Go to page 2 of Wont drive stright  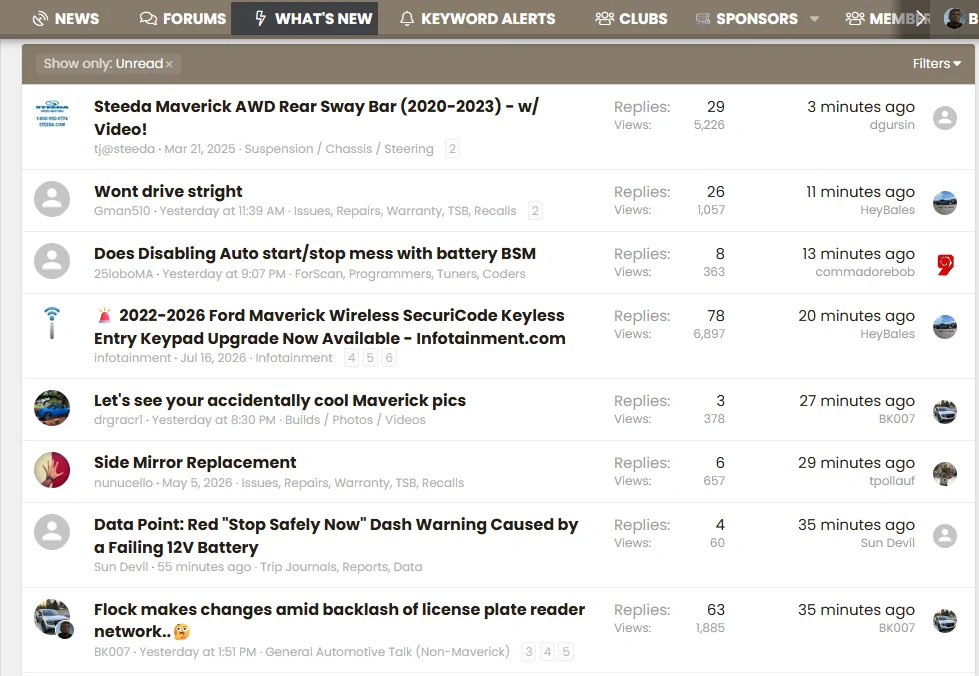(x=535, y=211)
